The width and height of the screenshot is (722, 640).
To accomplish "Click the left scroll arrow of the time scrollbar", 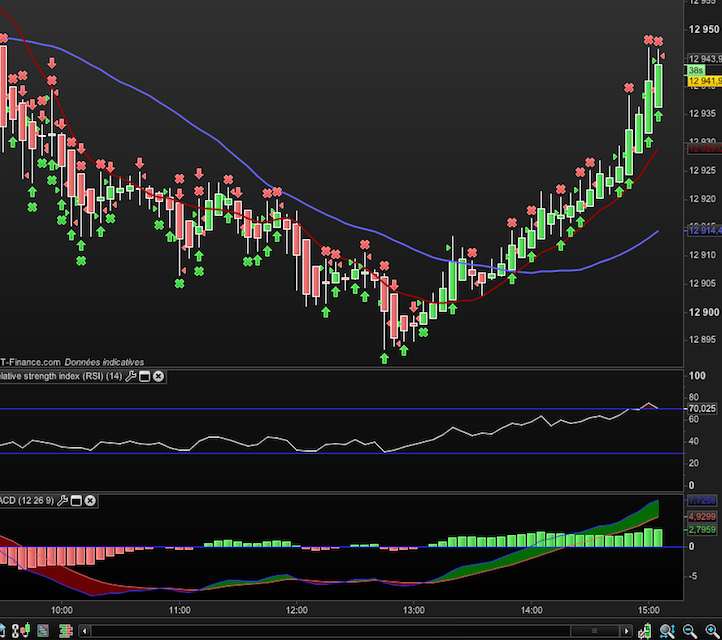I will pyautogui.click(x=85, y=631).
